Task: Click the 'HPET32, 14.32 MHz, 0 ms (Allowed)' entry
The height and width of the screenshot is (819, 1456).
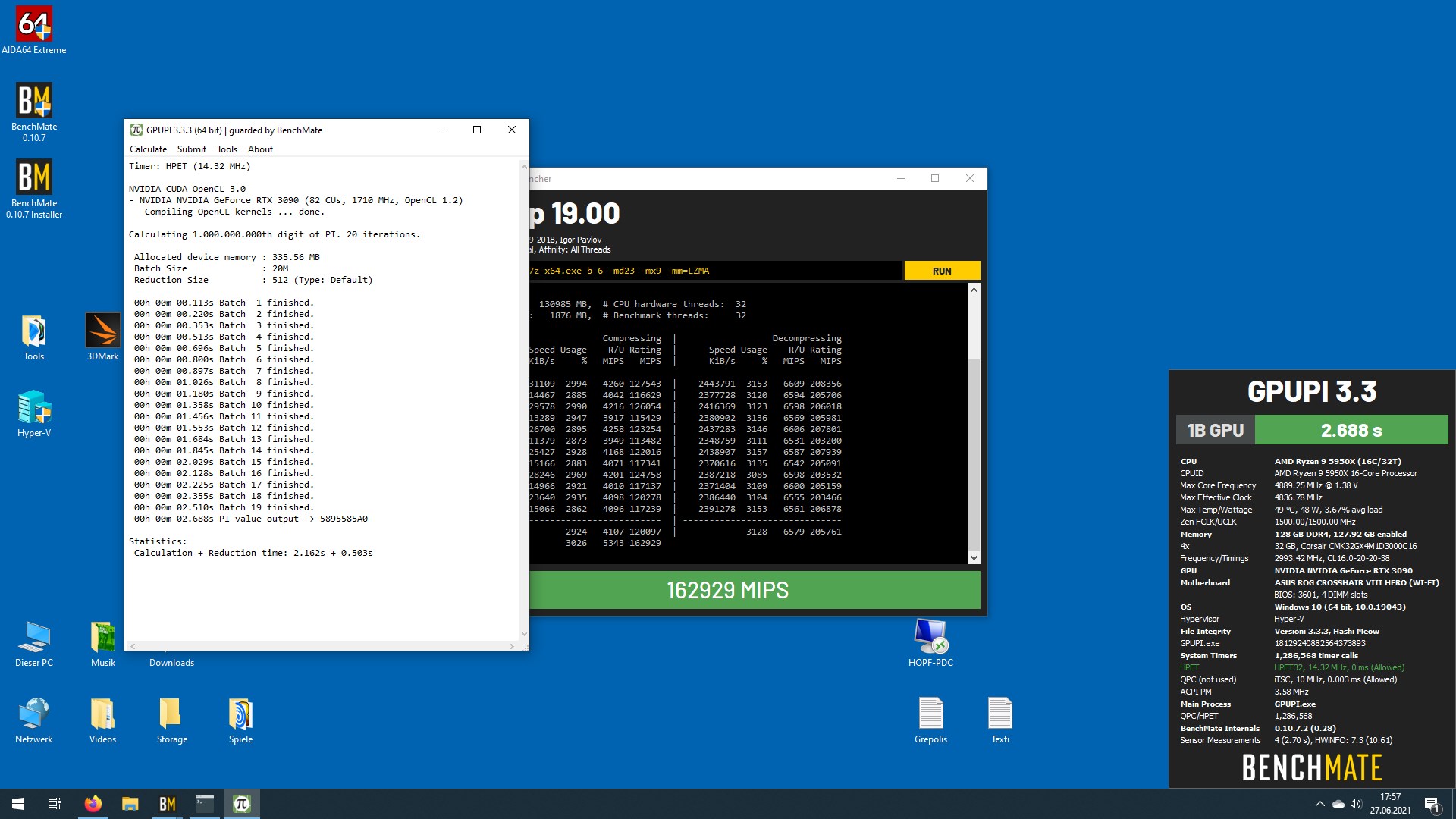Action: (x=1339, y=667)
